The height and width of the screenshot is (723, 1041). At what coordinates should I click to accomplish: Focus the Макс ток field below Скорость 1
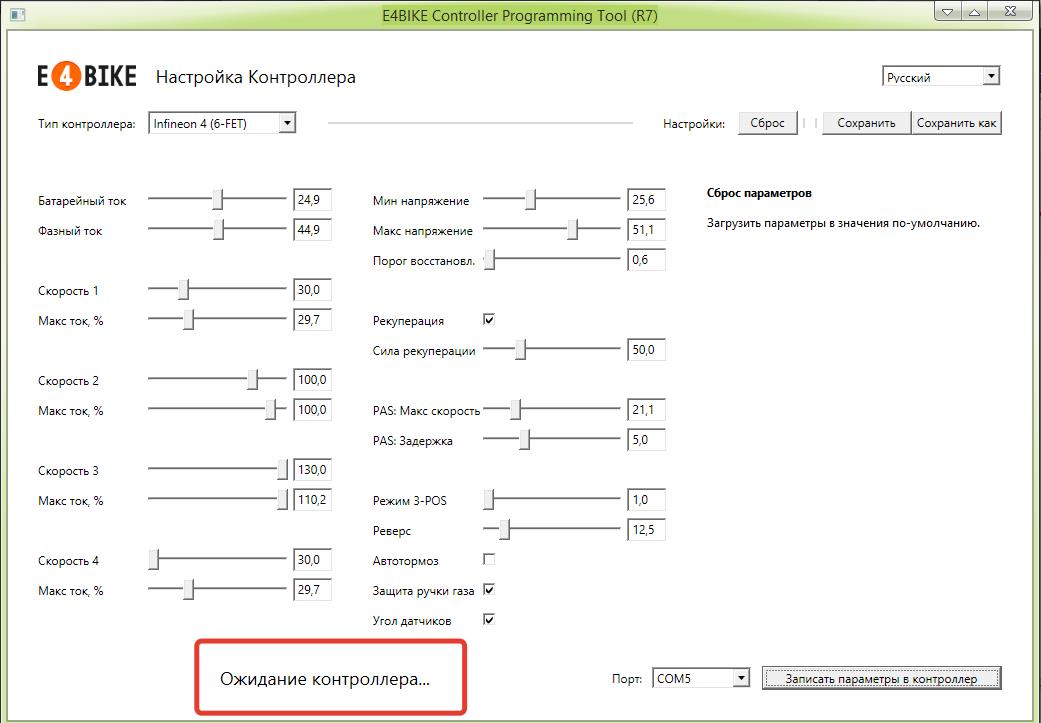pos(312,319)
